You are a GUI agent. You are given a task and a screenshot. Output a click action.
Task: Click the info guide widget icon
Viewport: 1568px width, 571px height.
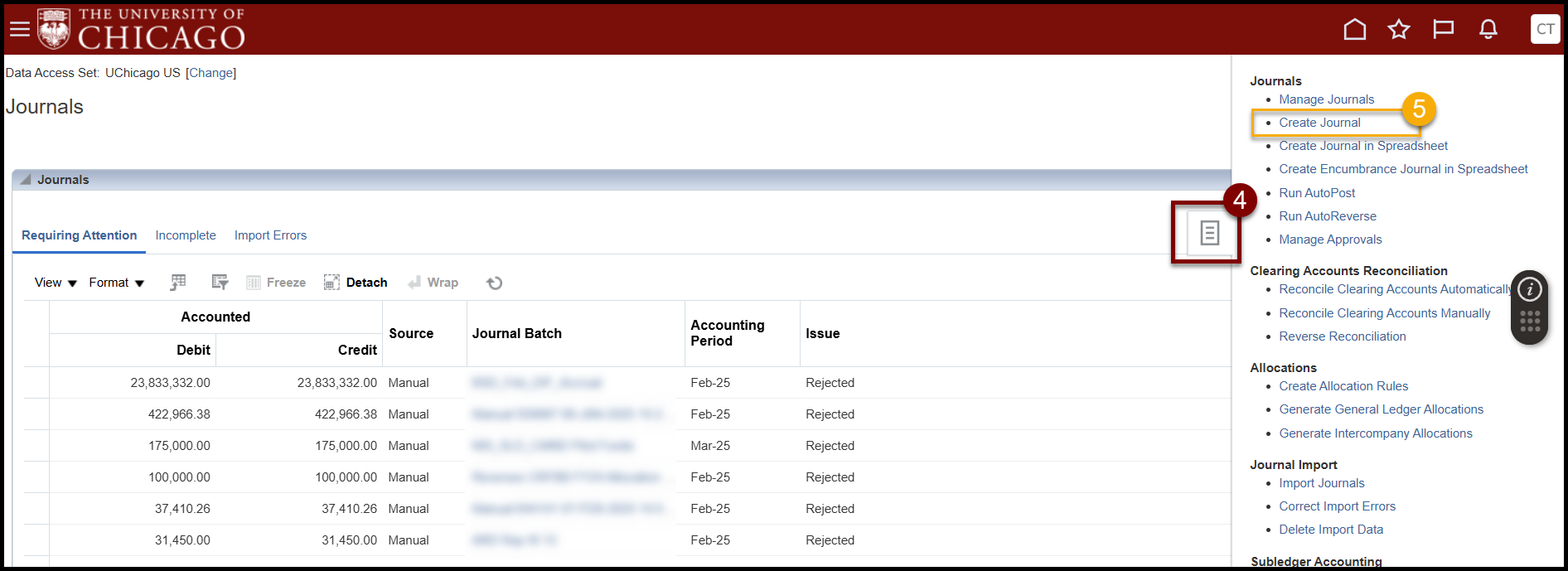(x=1530, y=289)
